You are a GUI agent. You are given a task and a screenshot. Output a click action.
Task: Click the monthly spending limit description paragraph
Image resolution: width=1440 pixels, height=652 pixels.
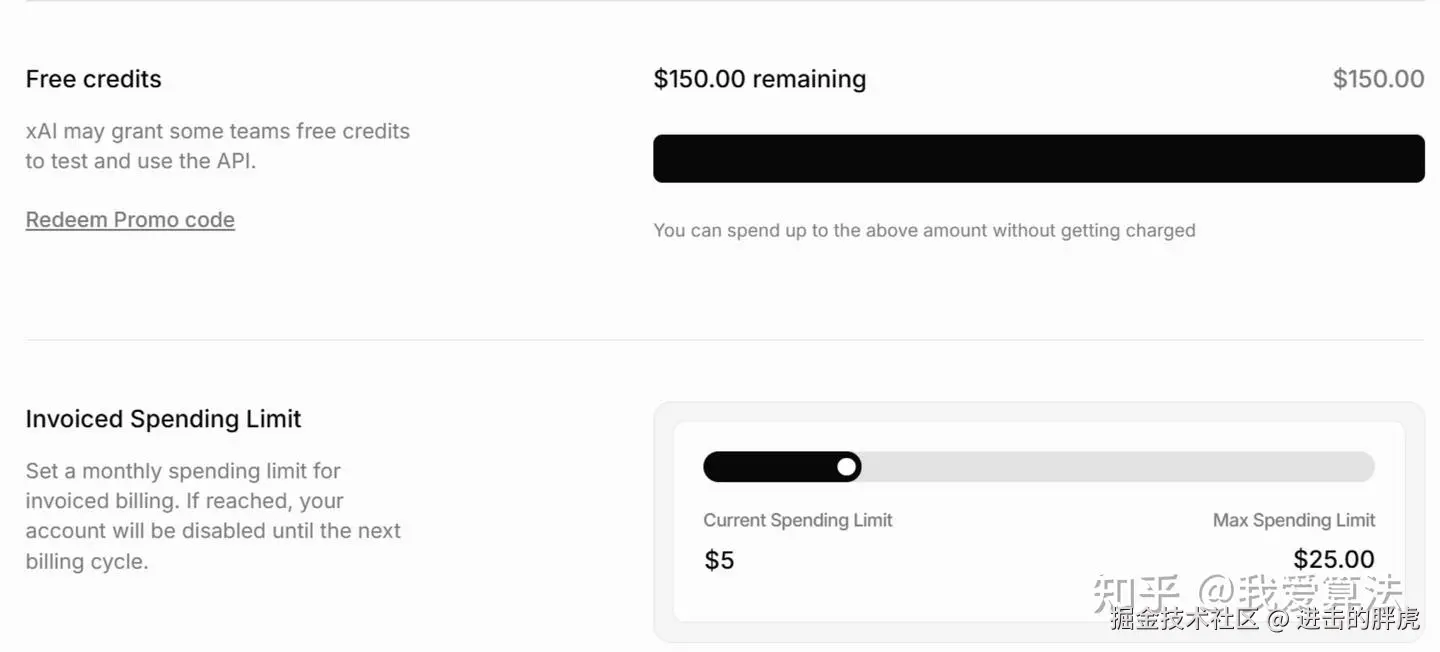click(x=213, y=516)
